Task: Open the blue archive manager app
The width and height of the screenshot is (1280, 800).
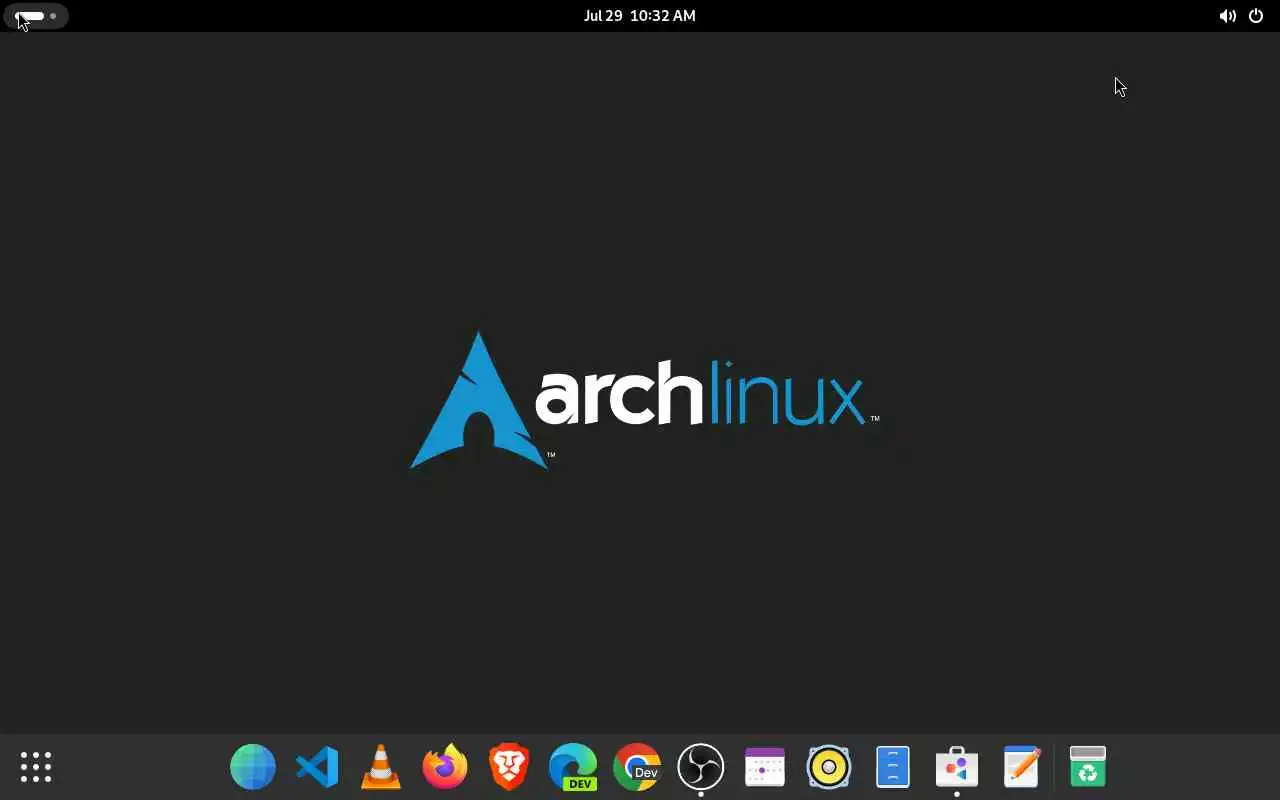Action: (893, 767)
